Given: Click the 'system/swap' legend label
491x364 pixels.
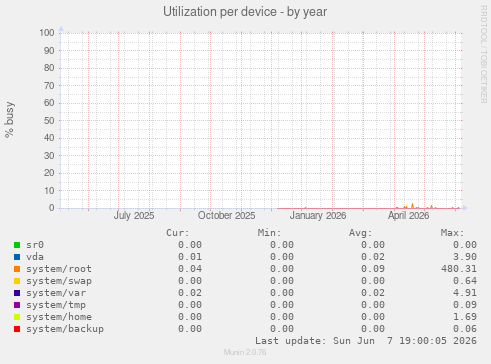Looking at the screenshot, I should 59,281.
